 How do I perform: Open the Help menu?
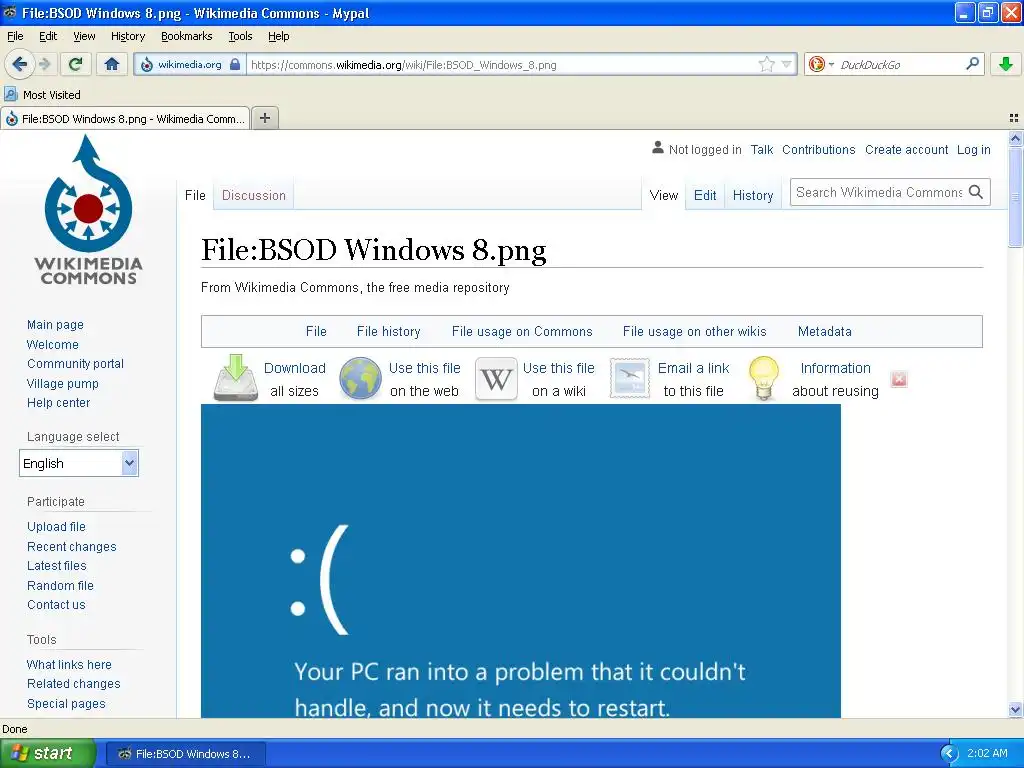[279, 37]
